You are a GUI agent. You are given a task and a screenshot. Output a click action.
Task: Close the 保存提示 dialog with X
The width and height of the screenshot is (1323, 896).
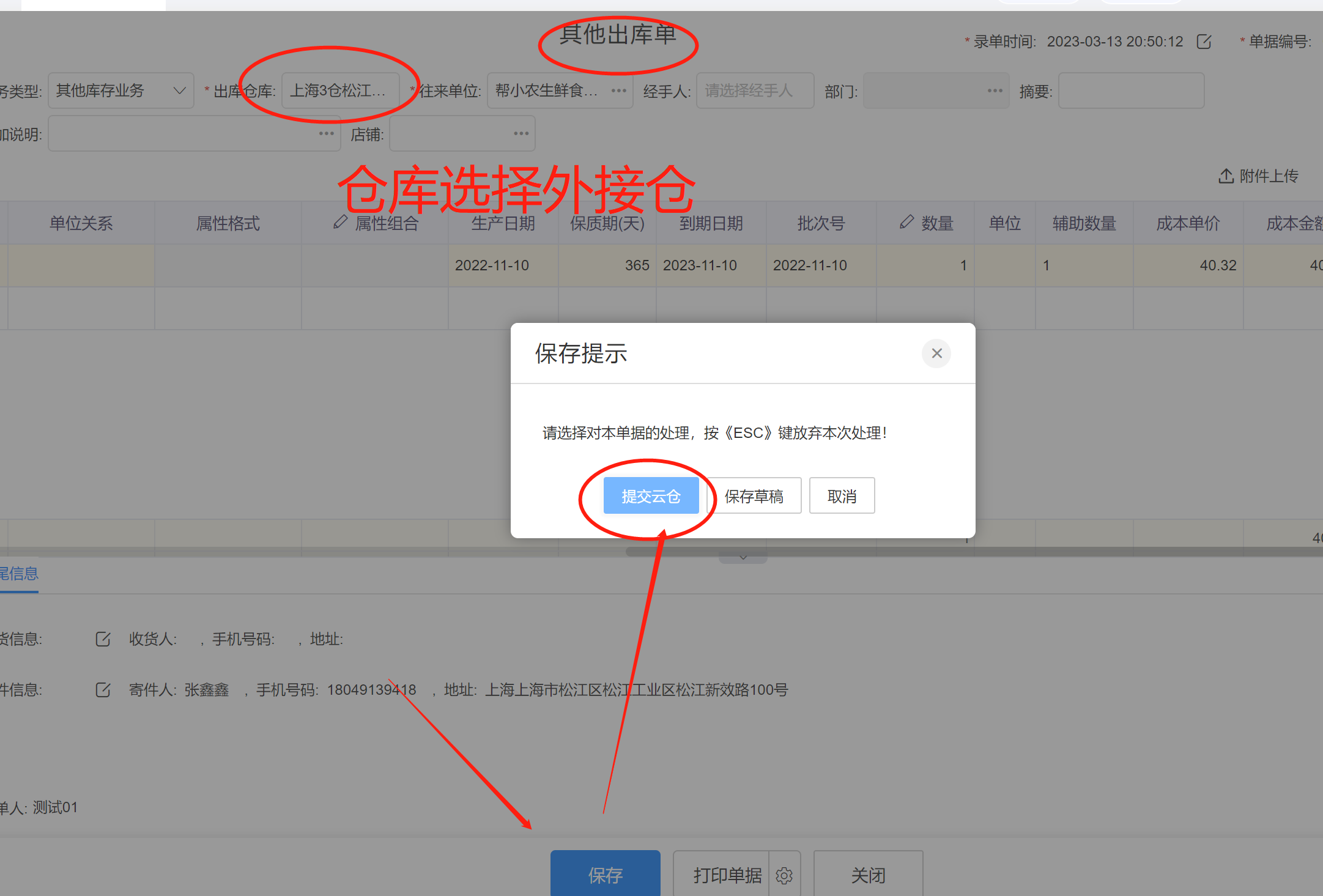[x=936, y=354]
